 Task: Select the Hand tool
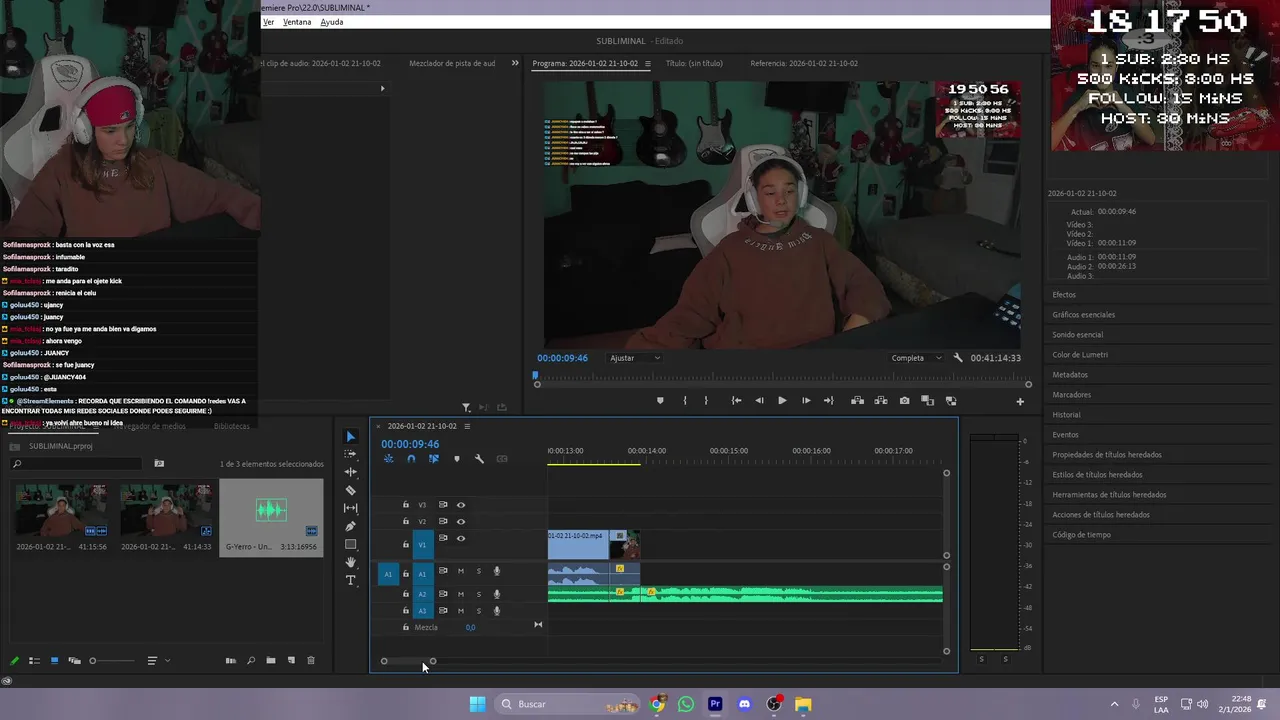[x=350, y=562]
